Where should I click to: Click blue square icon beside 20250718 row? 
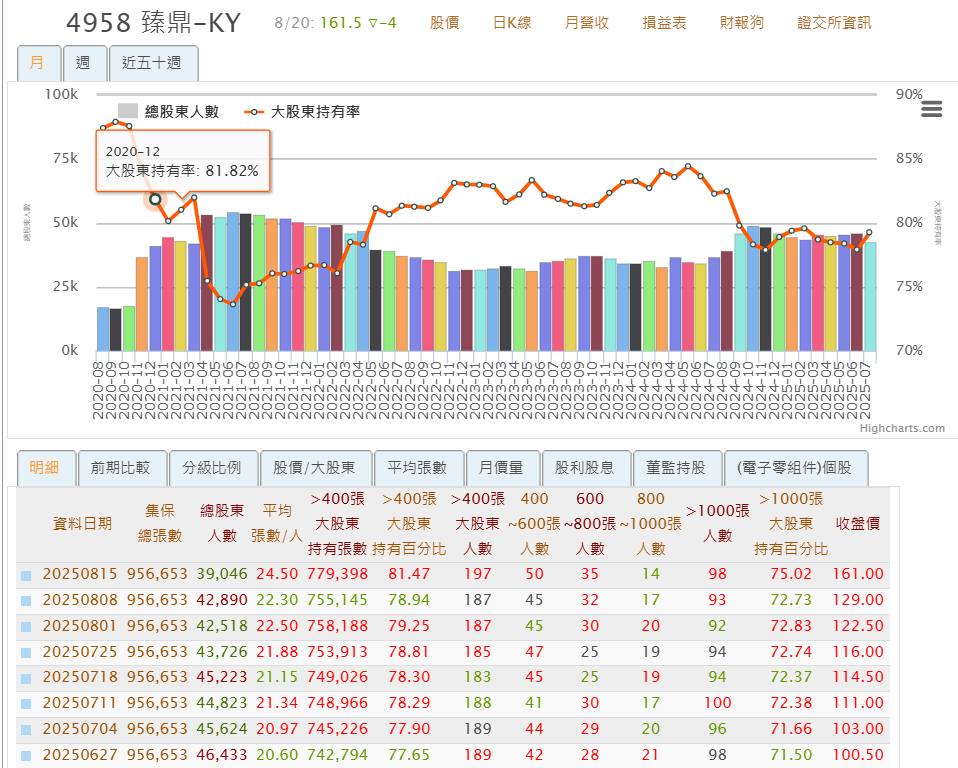[26, 679]
